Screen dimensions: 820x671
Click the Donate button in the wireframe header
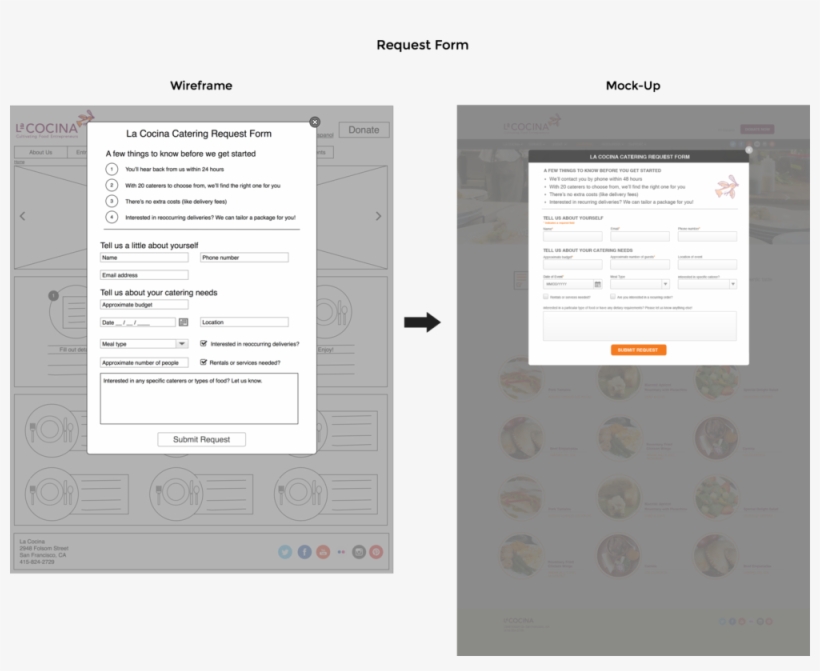pyautogui.click(x=363, y=130)
